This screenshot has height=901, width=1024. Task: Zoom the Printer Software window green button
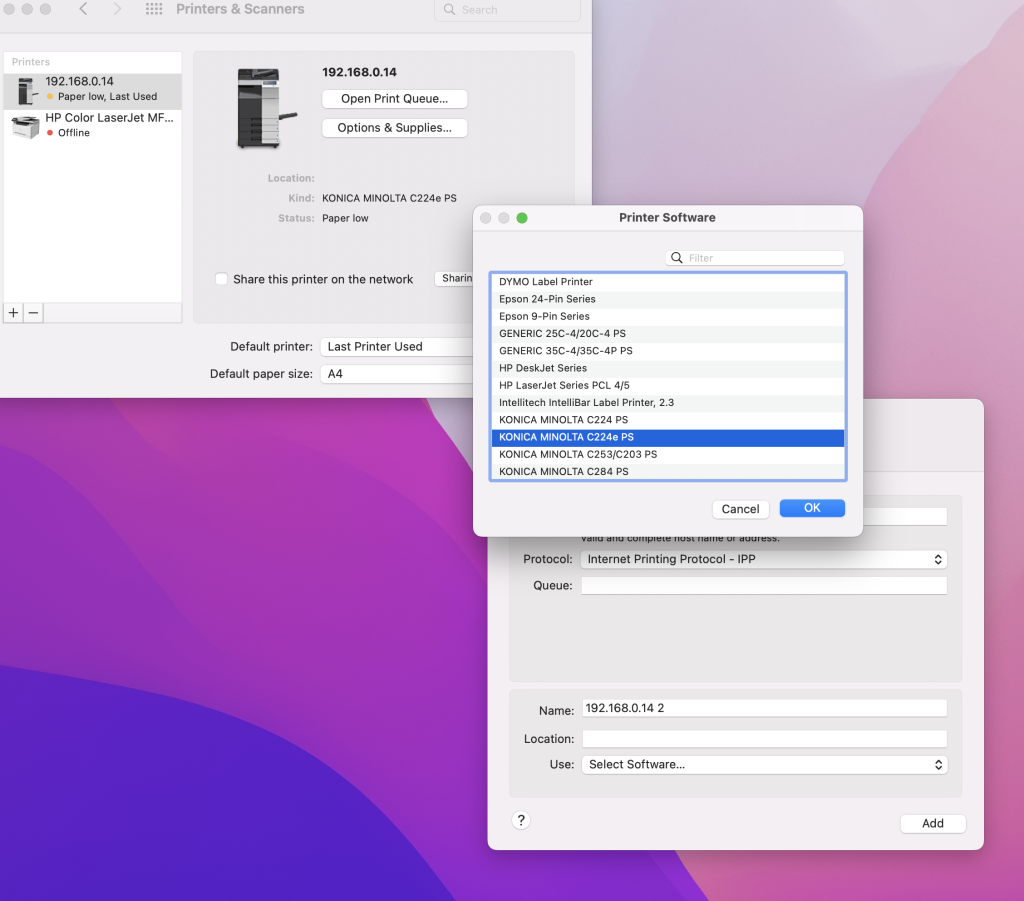pyautogui.click(x=522, y=218)
